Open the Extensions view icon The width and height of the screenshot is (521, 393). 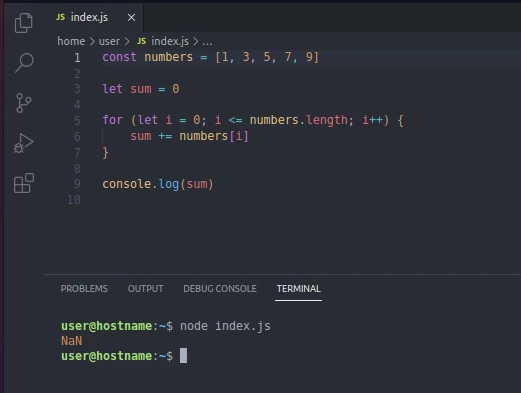pyautogui.click(x=24, y=183)
